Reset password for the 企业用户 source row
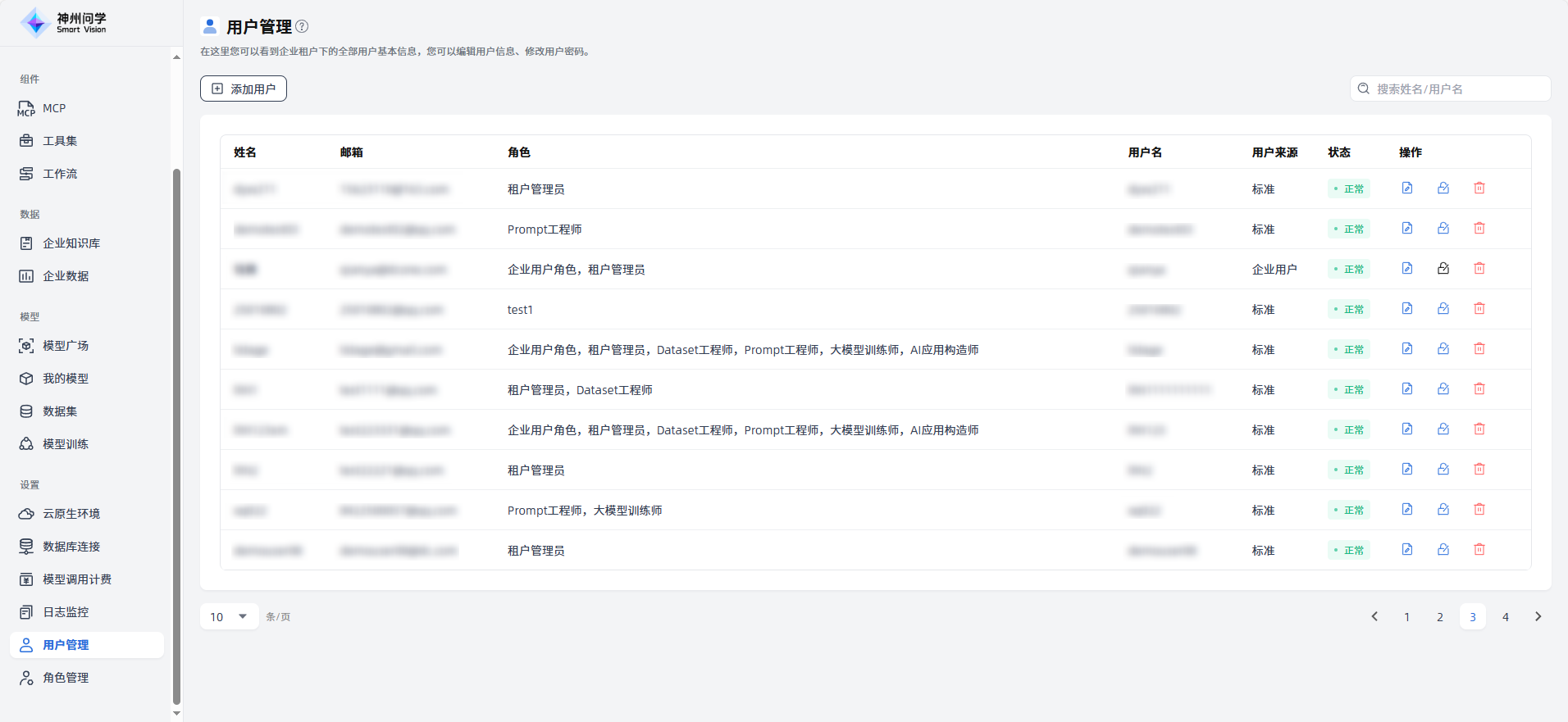This screenshot has height=722, width=1568. click(x=1443, y=269)
